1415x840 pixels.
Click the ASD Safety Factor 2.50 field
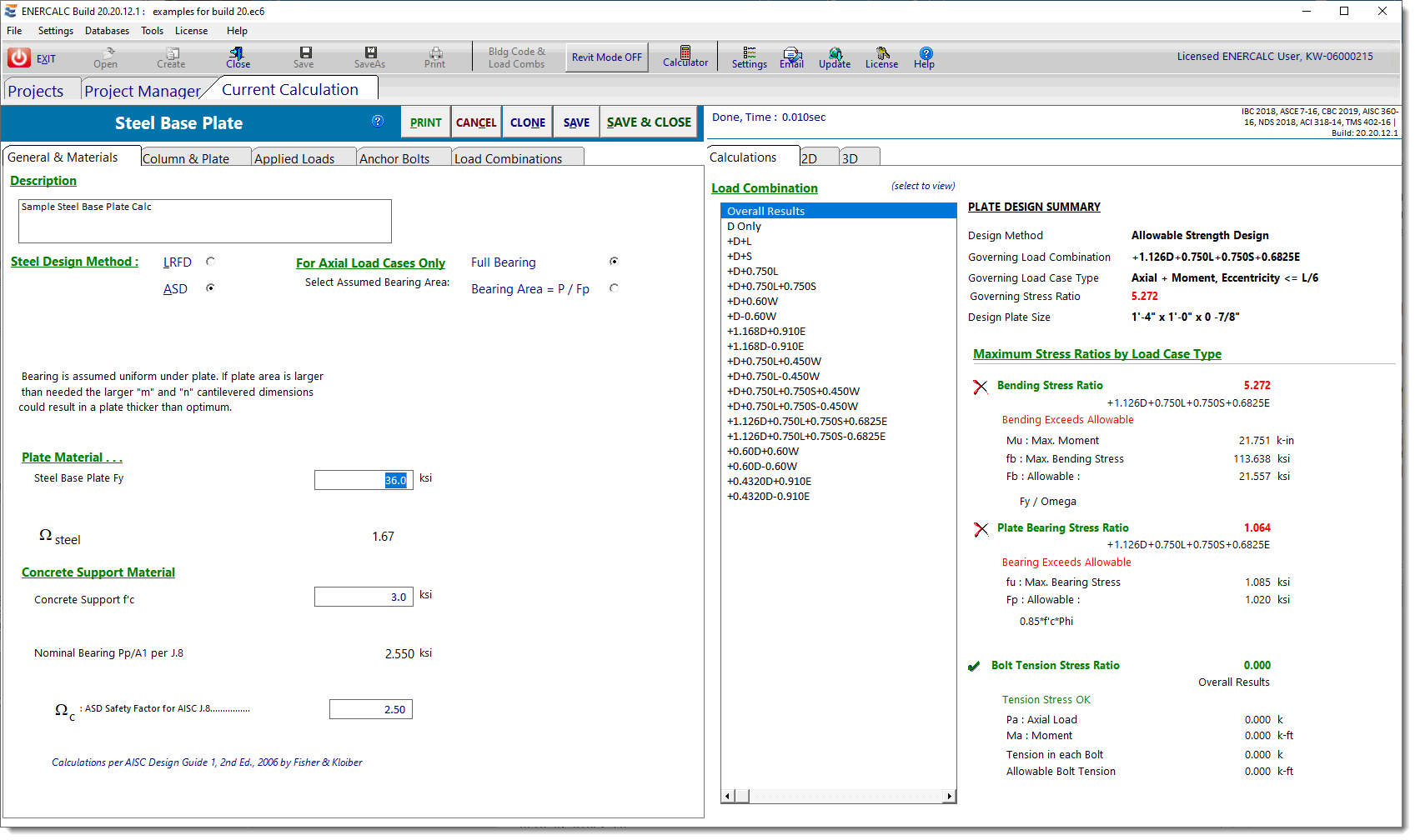[371, 709]
